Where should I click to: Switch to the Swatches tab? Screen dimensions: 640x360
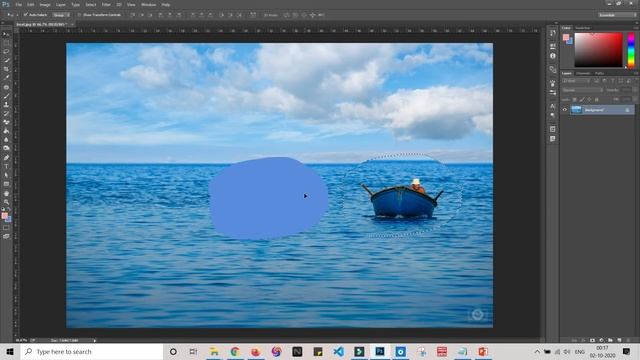(583, 28)
